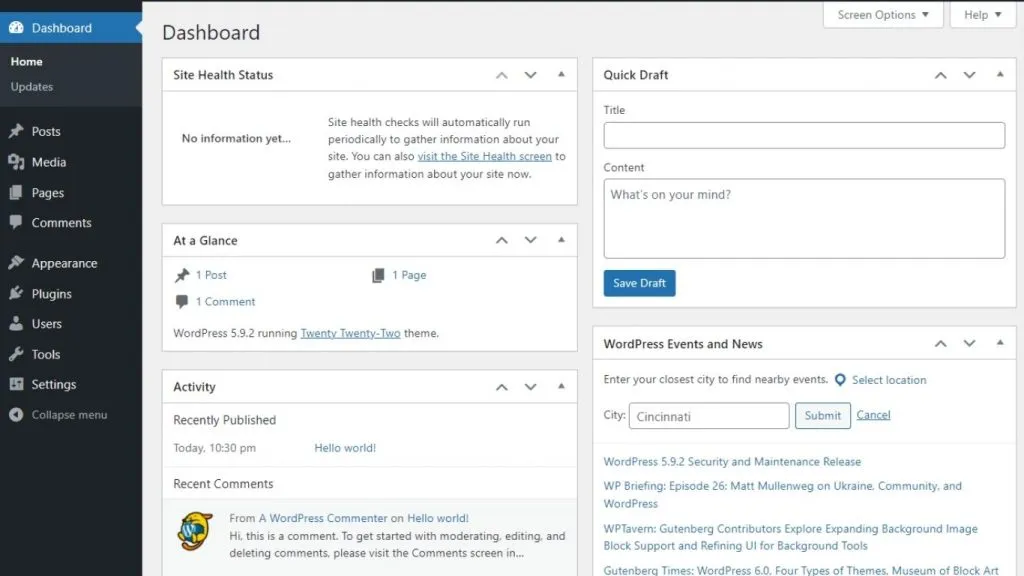Click the Users person icon
The width and height of the screenshot is (1024, 576).
click(16, 324)
